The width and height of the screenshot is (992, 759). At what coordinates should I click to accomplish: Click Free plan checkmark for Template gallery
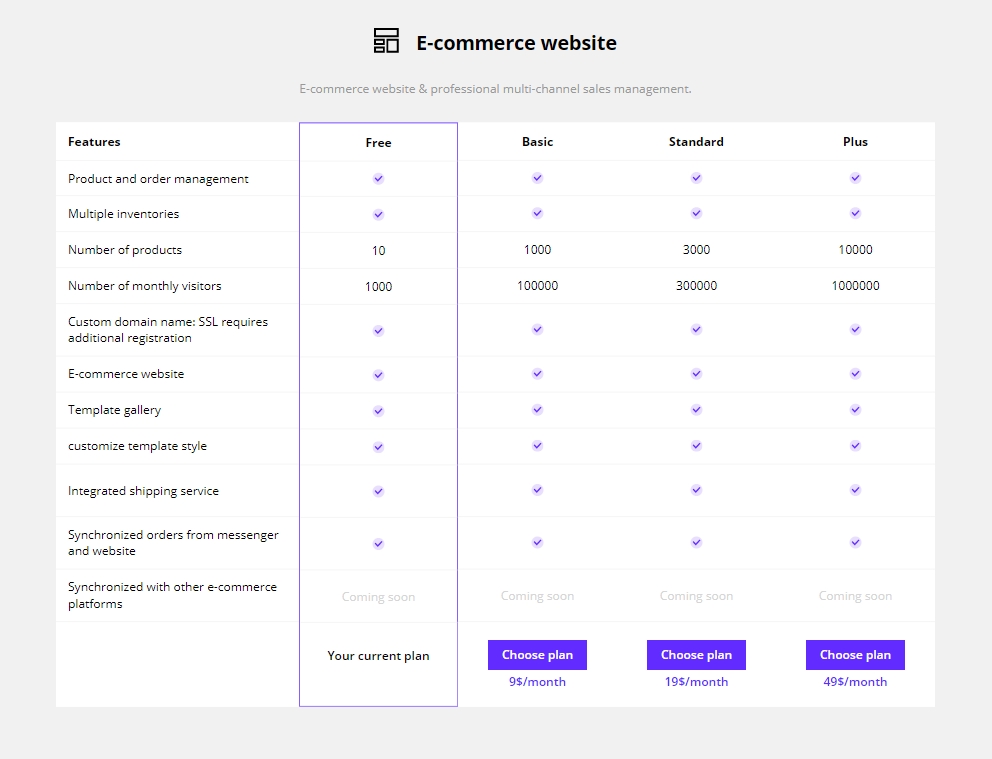378,411
